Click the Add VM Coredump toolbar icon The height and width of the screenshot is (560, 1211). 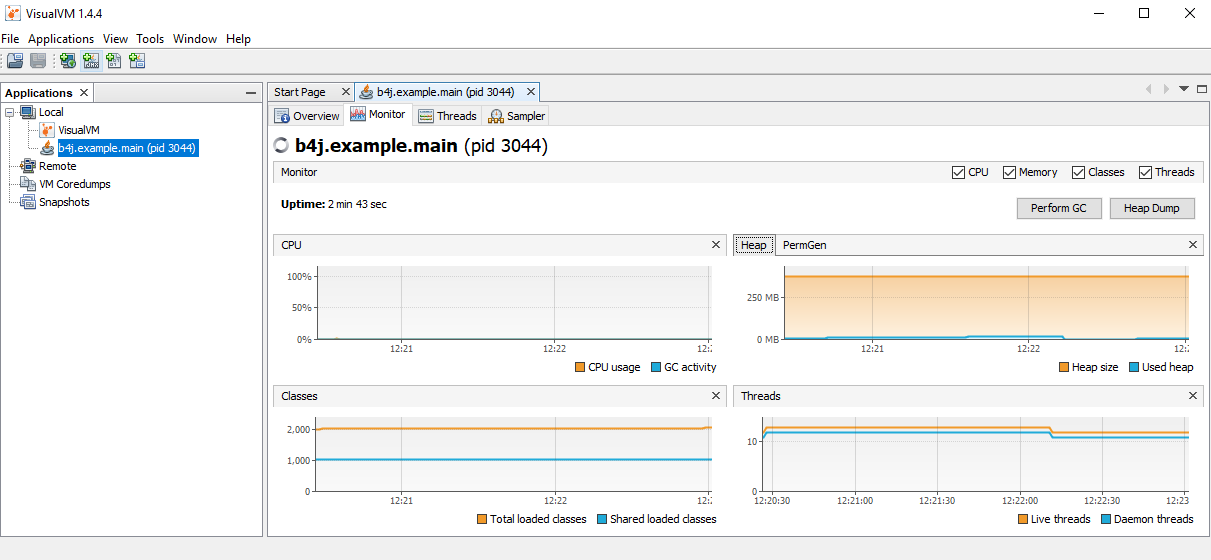coord(114,61)
